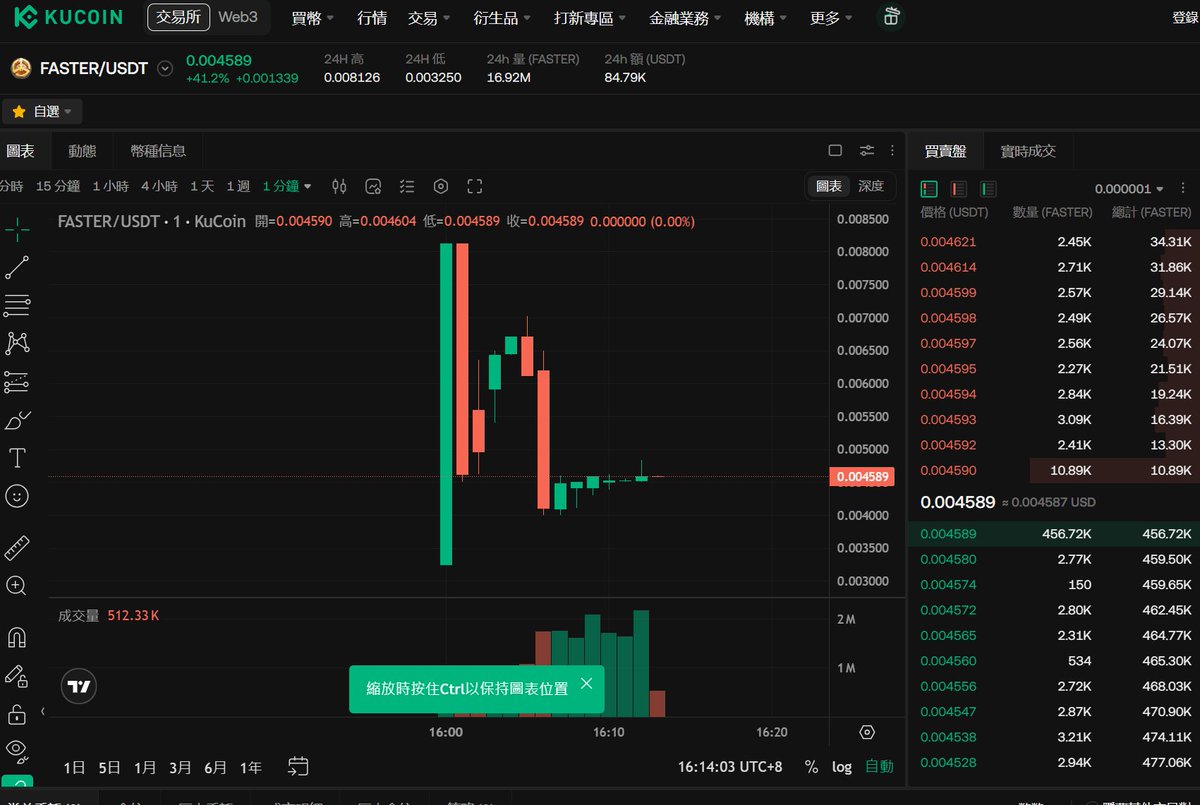Click the layout square icon above chart

pyautogui.click(x=835, y=151)
